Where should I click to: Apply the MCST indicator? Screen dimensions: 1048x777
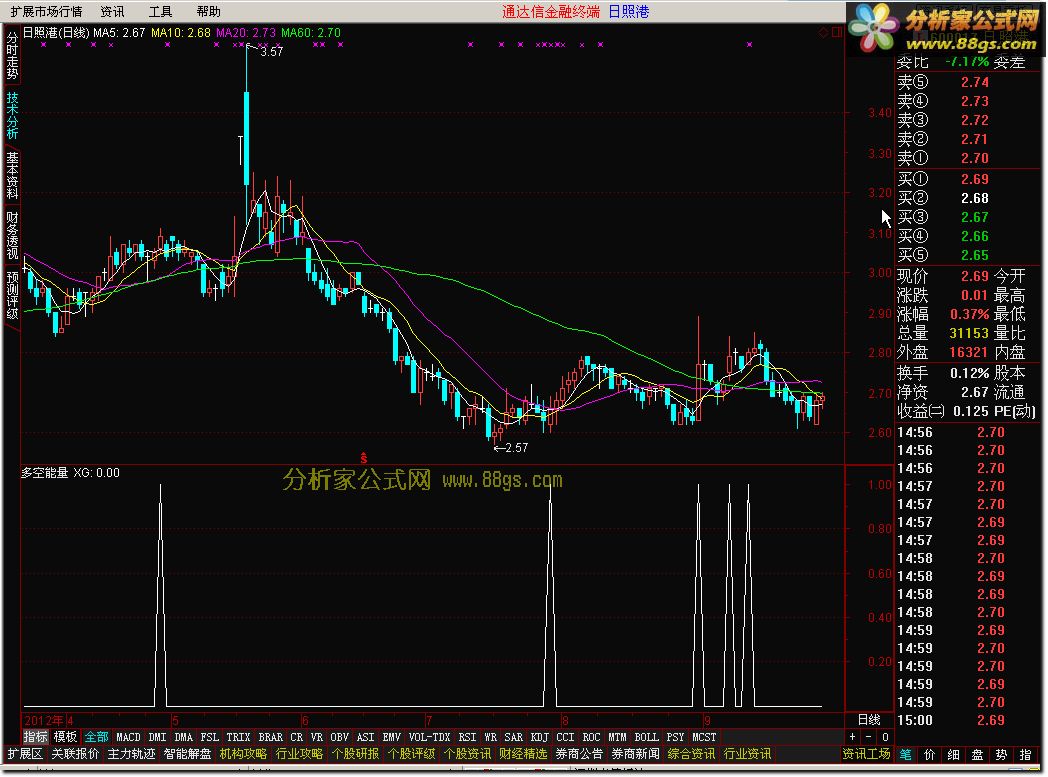pyautogui.click(x=704, y=737)
